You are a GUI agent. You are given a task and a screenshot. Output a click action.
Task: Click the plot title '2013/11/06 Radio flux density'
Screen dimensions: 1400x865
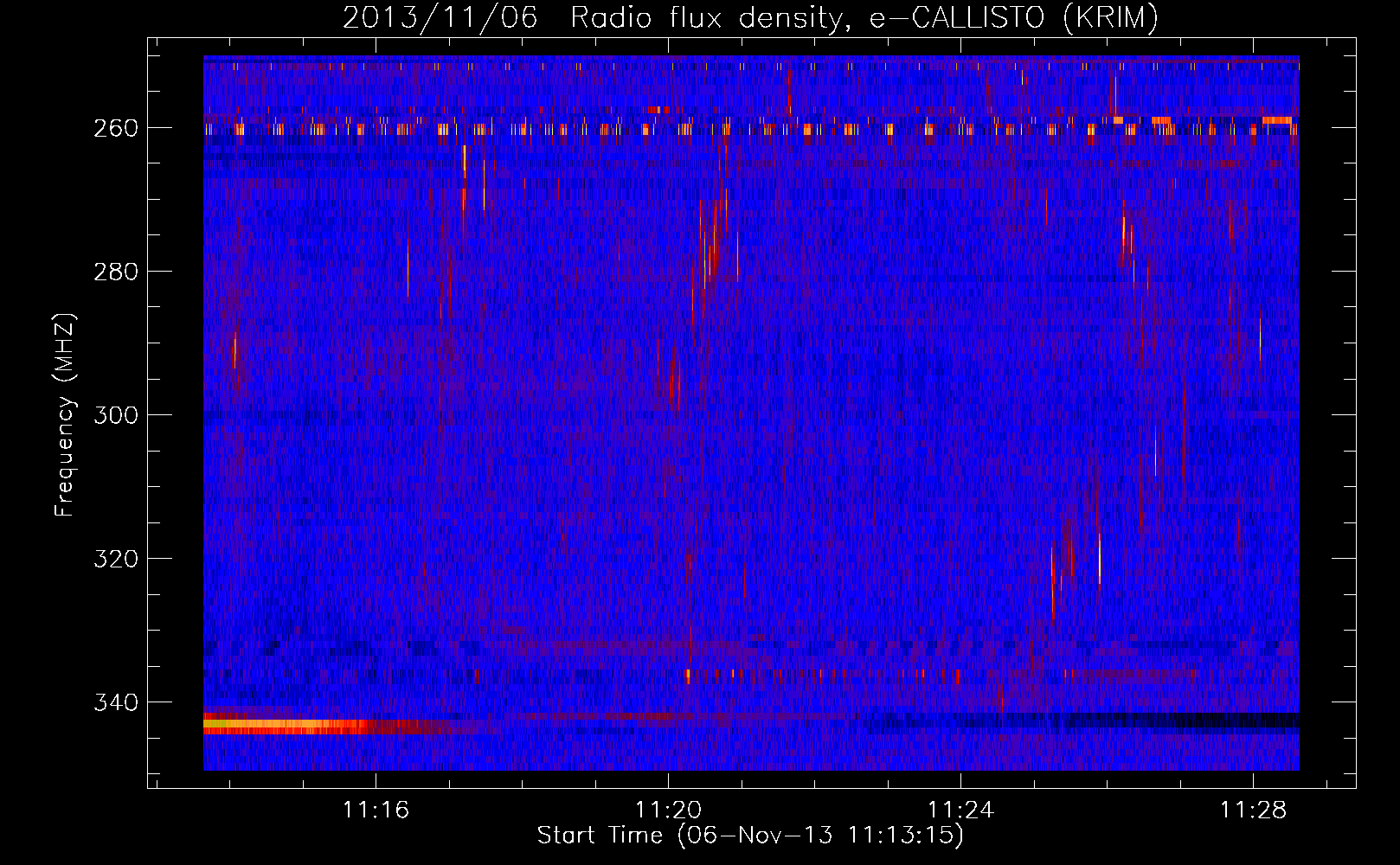point(750,16)
